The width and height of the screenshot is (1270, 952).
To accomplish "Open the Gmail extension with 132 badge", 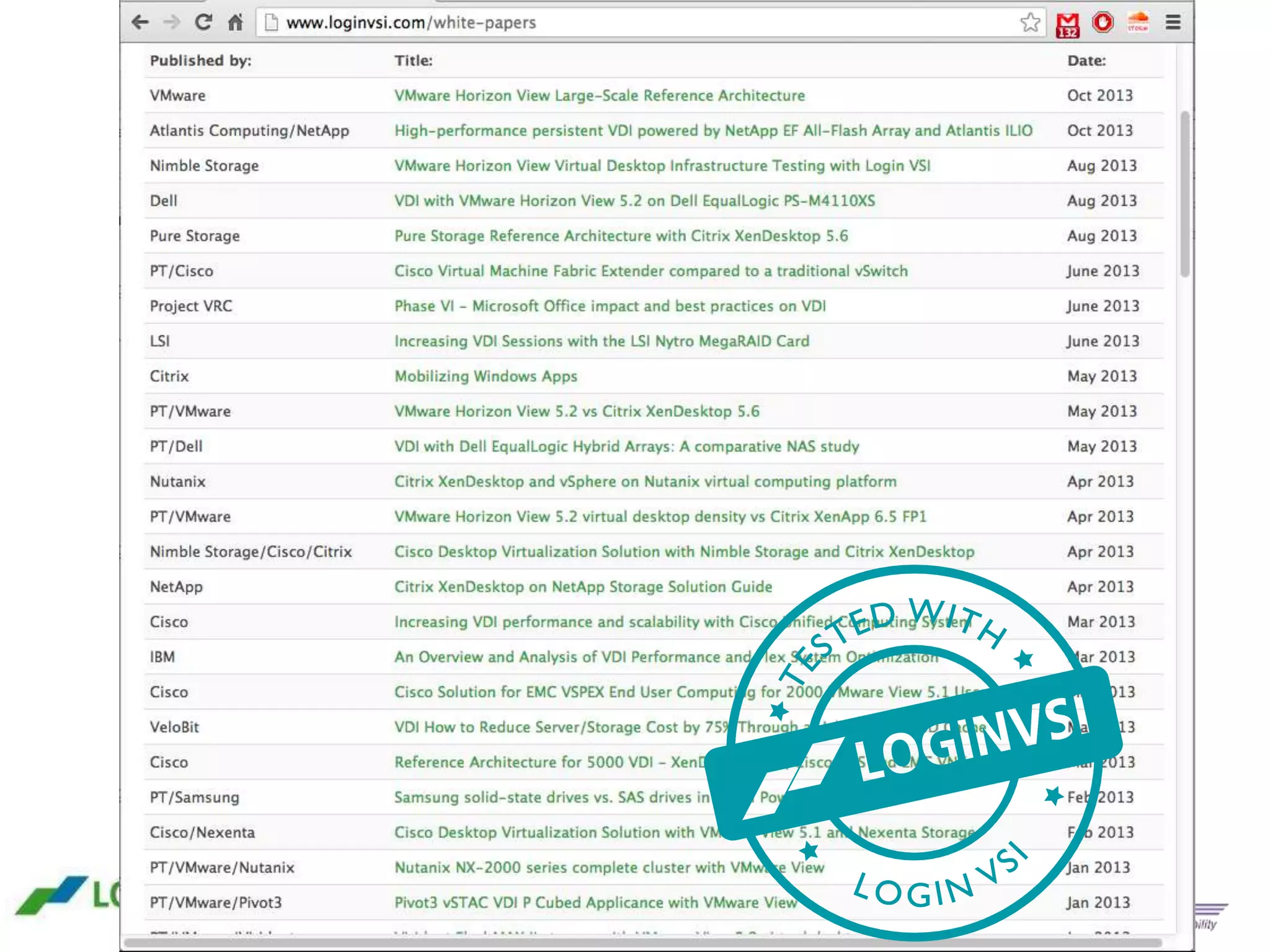I will [1067, 25].
